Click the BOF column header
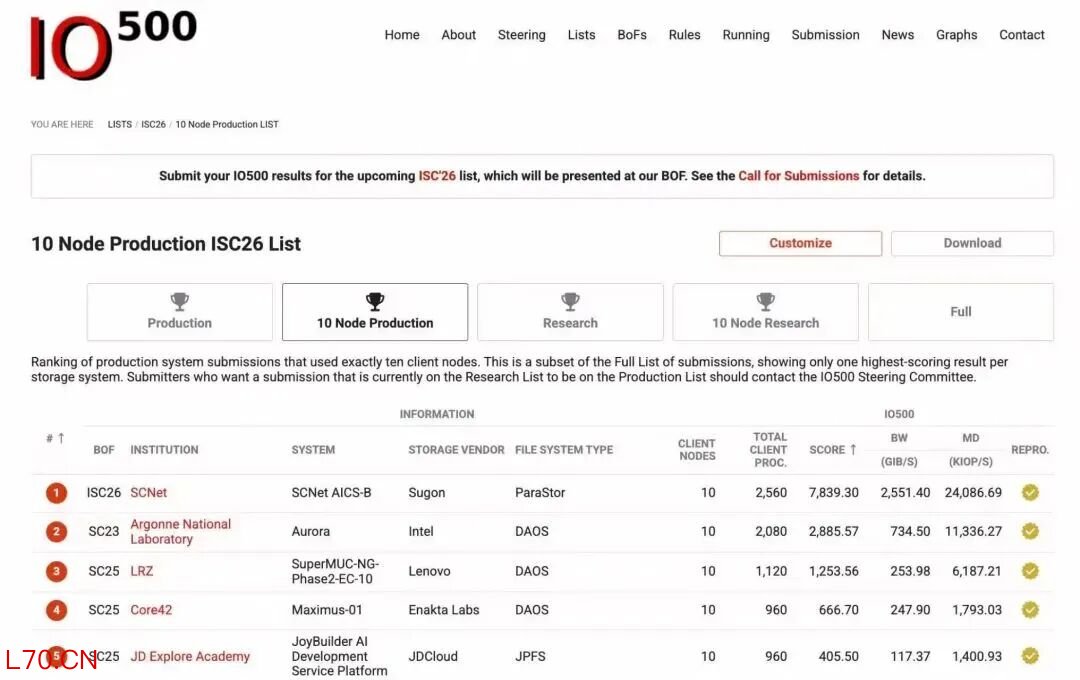 coord(104,450)
